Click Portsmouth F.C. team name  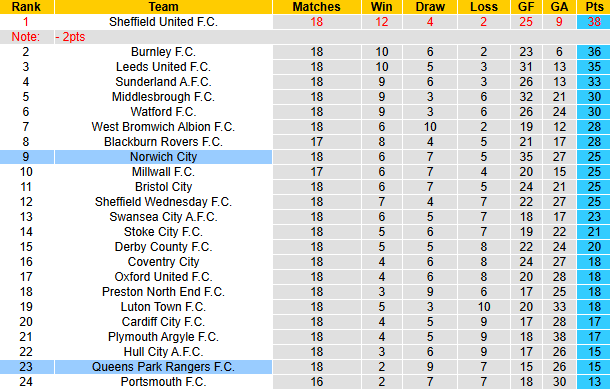163,382
